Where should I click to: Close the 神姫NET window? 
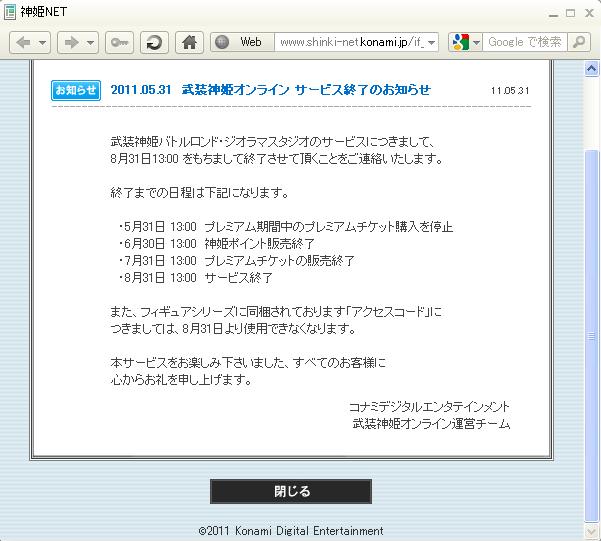[x=589, y=13]
